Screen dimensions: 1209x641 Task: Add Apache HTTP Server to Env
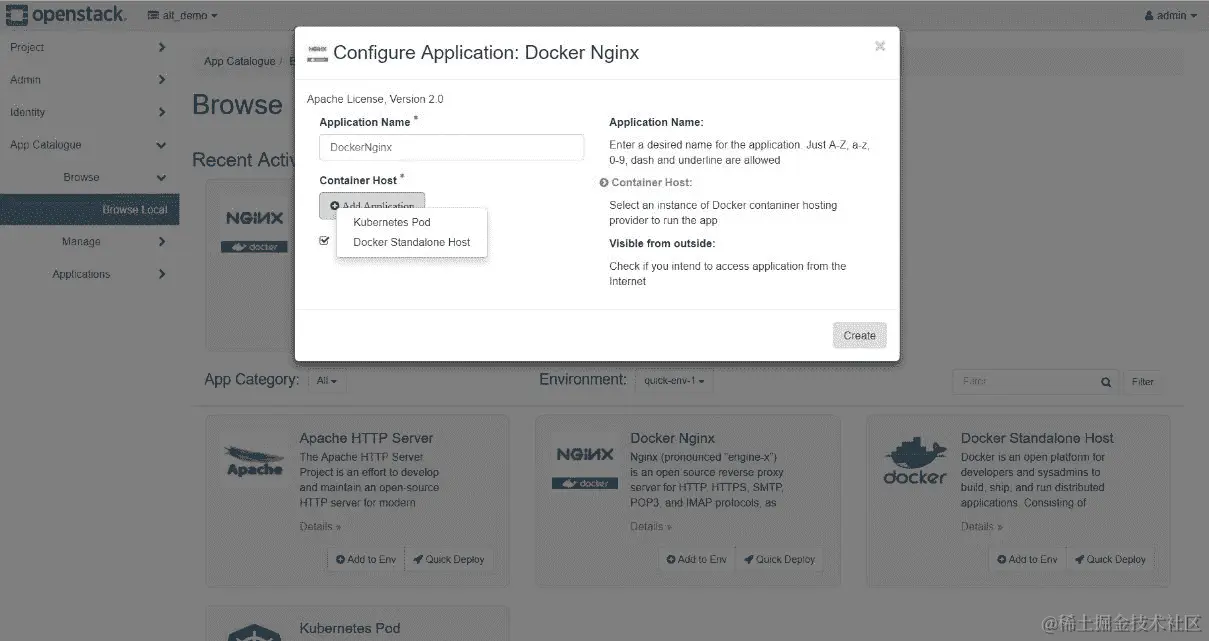pos(366,559)
